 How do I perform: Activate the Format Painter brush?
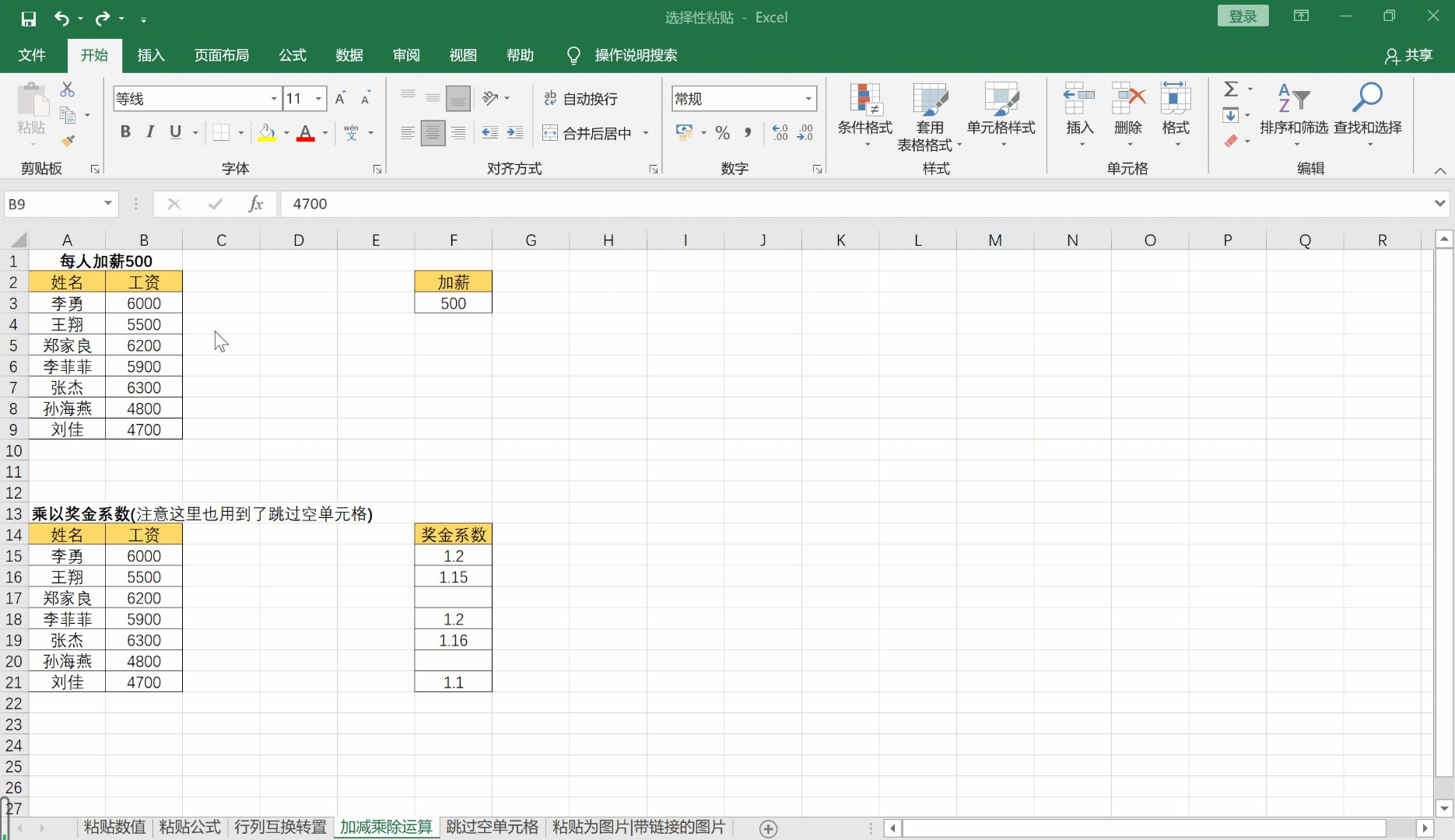click(x=68, y=141)
